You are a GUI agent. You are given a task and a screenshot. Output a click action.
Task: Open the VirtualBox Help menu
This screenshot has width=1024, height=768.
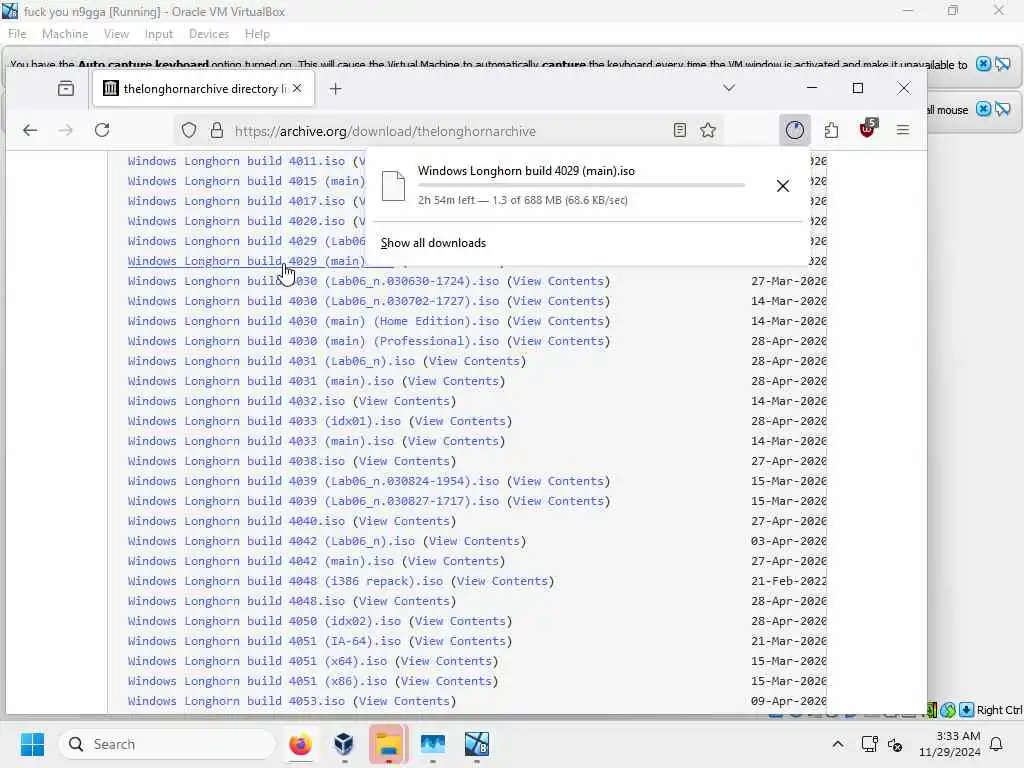(x=257, y=34)
